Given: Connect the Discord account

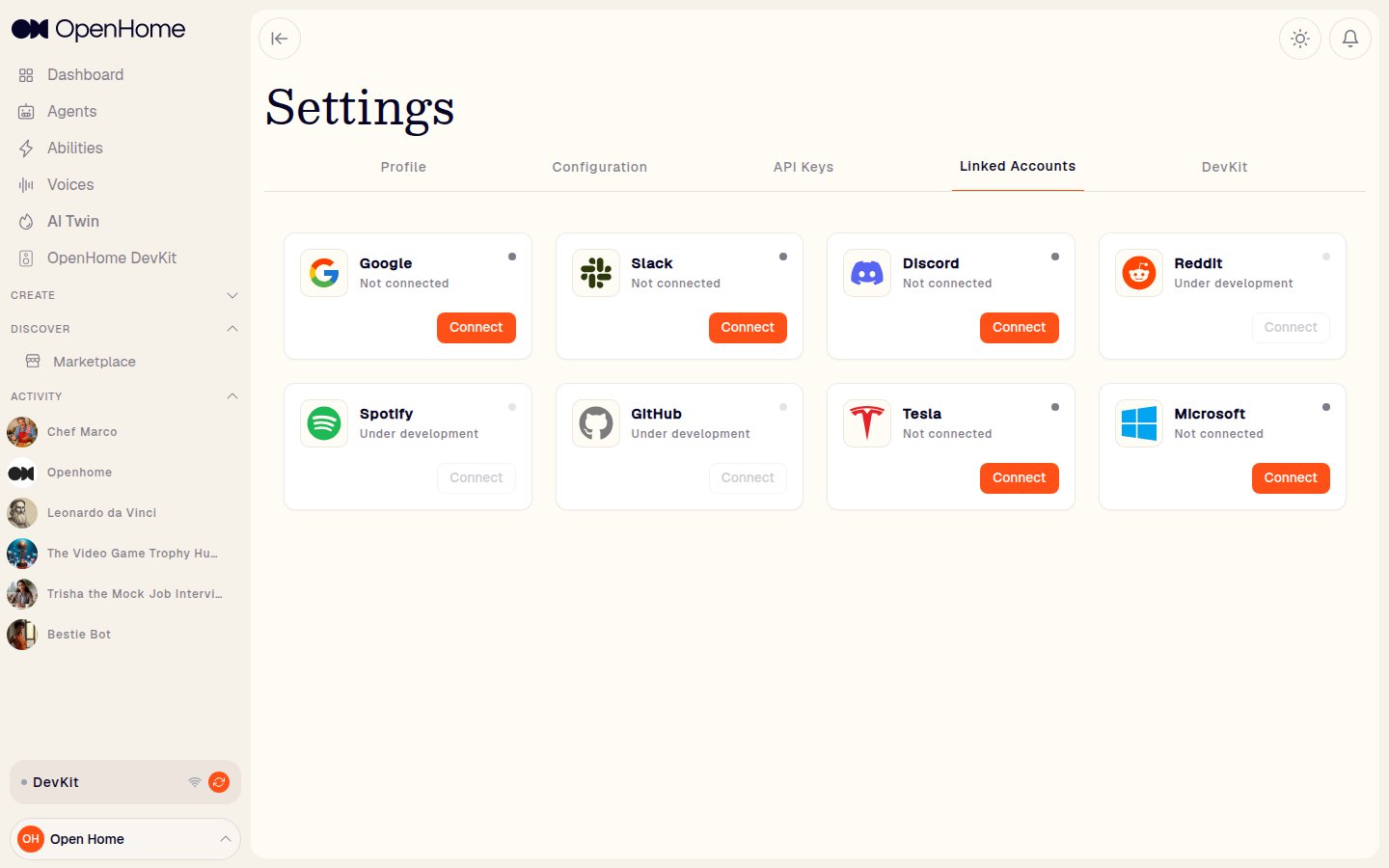Looking at the screenshot, I should pos(1020,328).
